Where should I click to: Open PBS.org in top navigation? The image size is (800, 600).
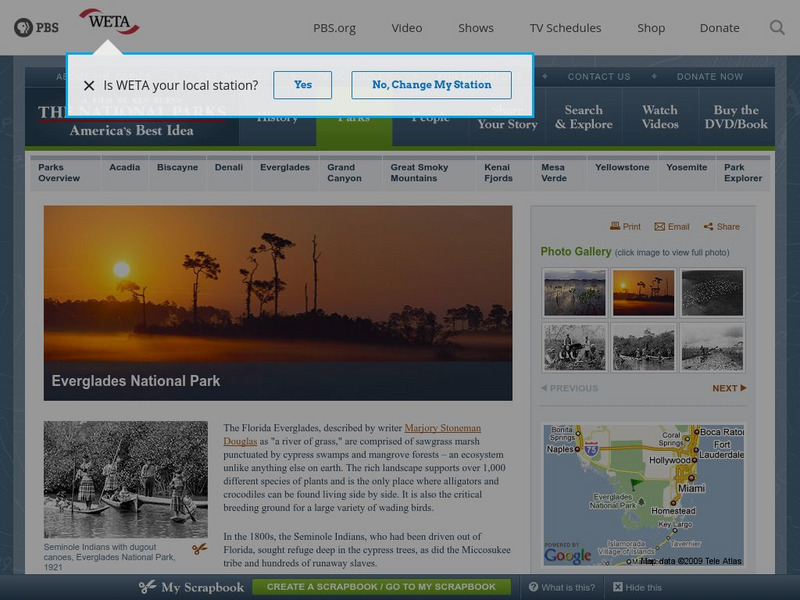[x=334, y=28]
